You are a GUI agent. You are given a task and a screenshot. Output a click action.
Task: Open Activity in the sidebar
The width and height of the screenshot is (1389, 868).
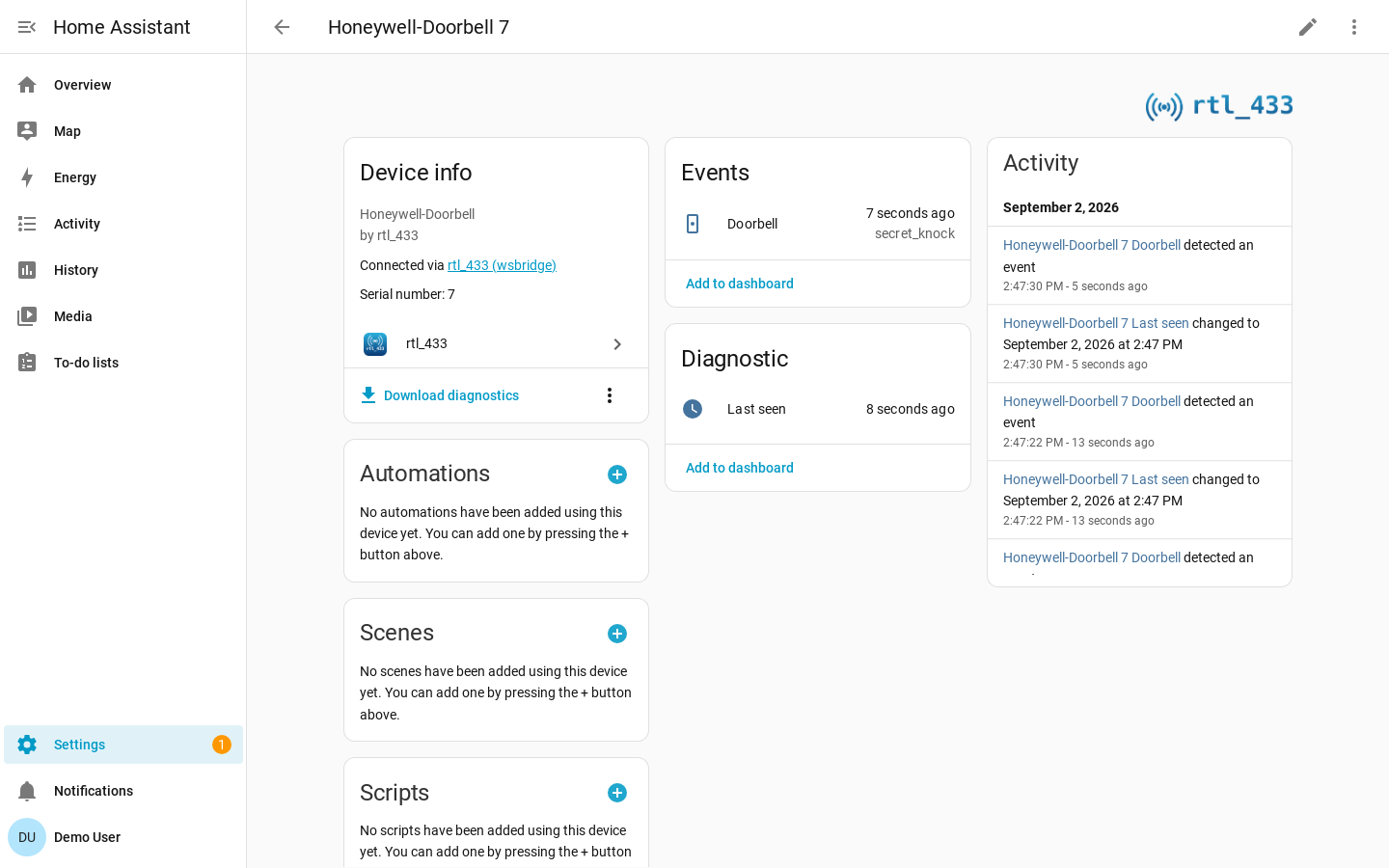point(123,224)
